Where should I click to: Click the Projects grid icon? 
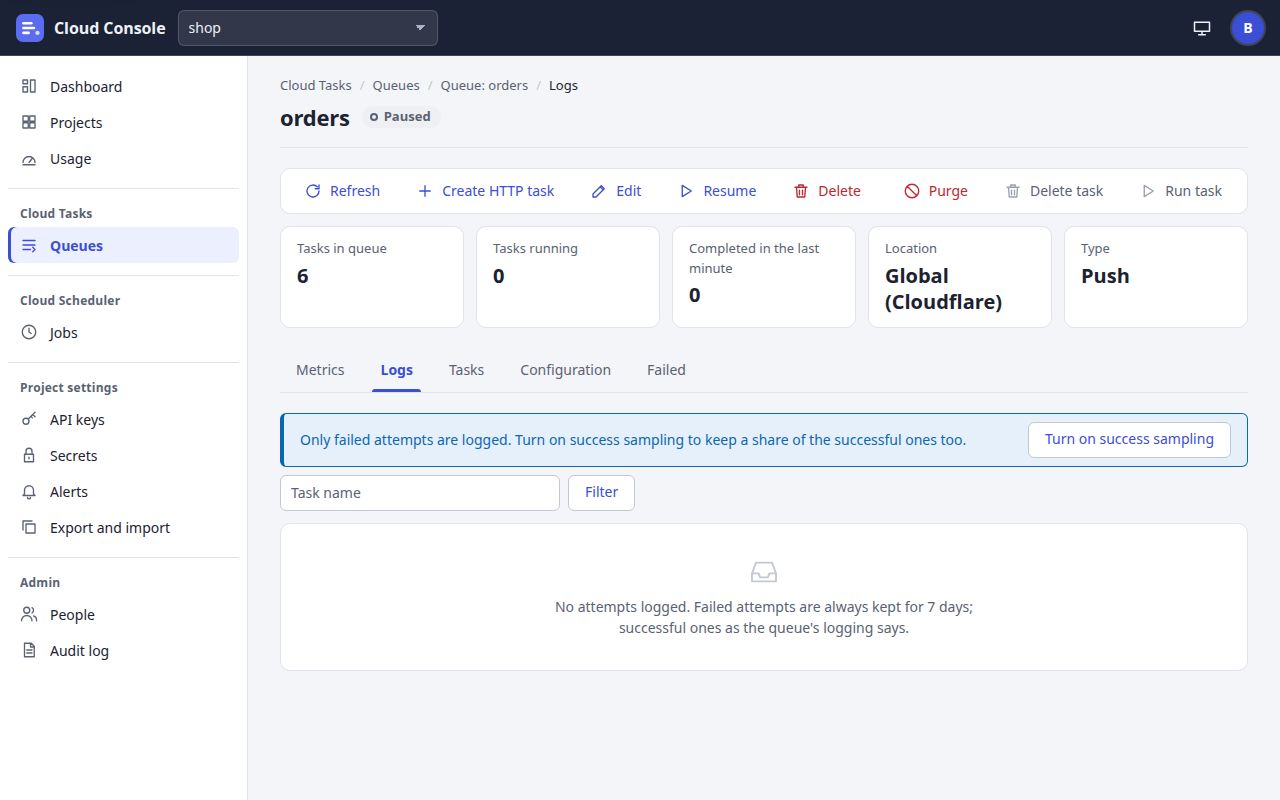(x=29, y=123)
